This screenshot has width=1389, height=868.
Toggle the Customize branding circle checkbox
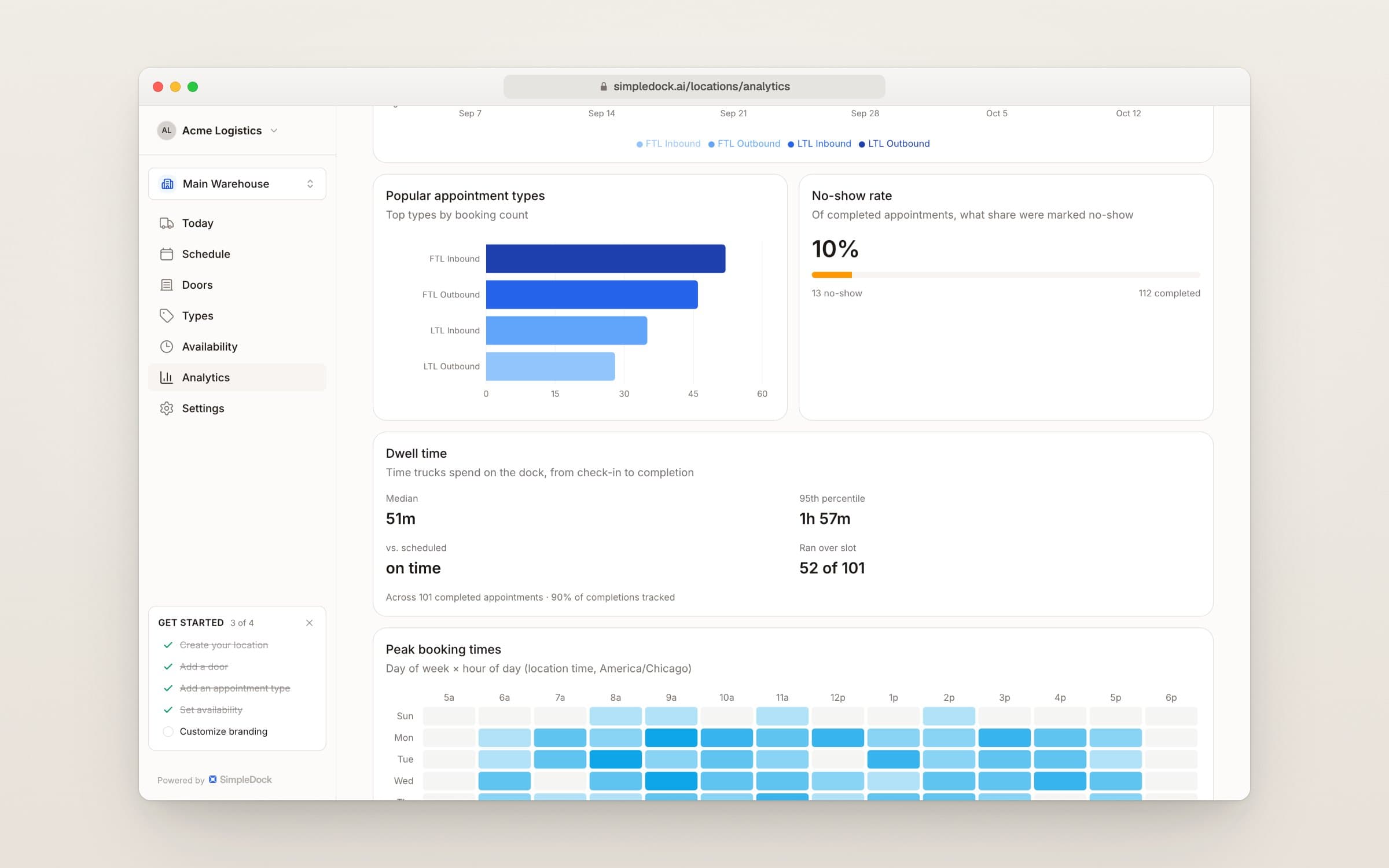click(x=168, y=731)
